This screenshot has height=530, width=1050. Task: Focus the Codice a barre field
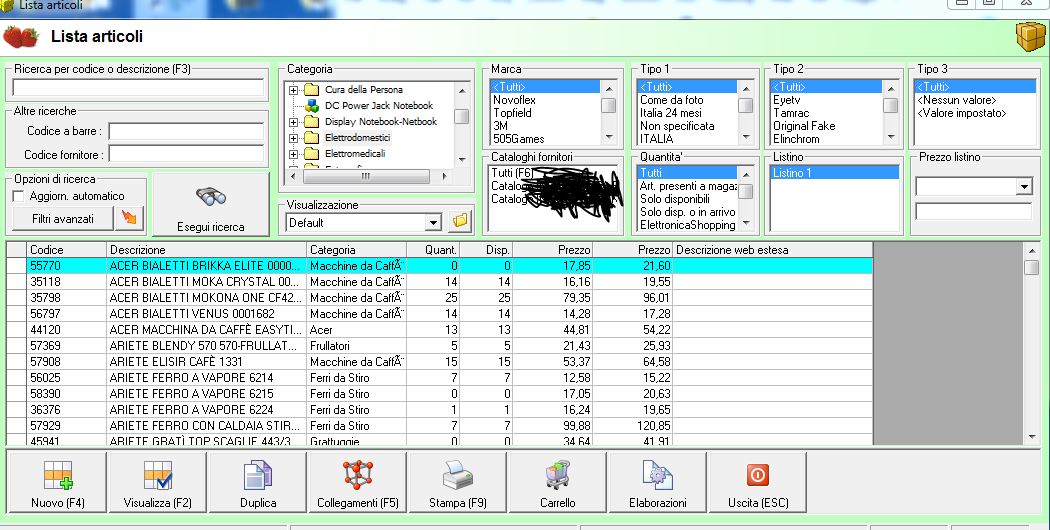tap(186, 131)
